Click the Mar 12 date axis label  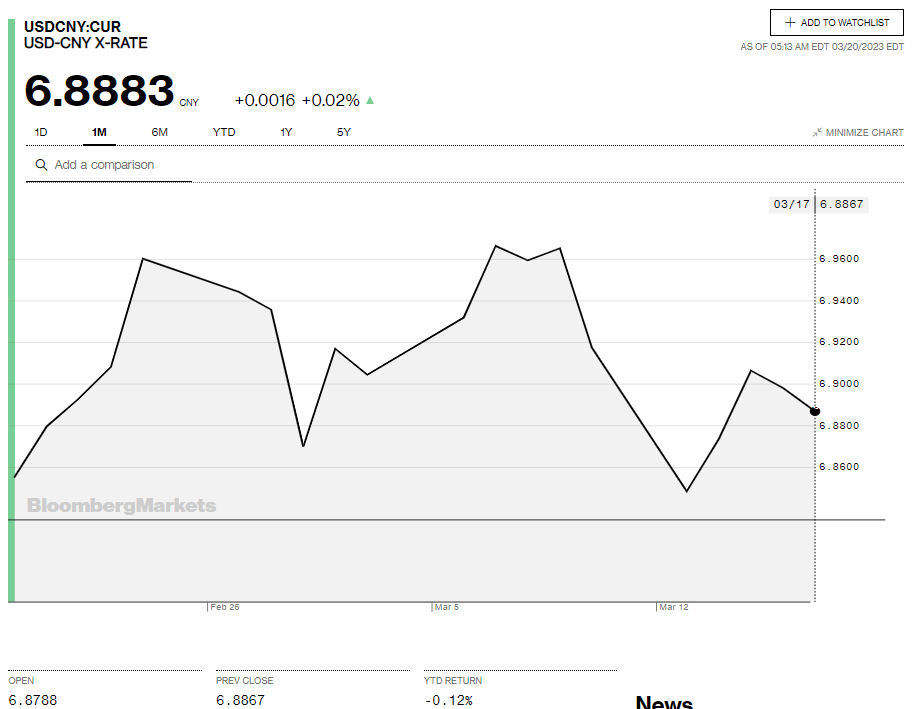pyautogui.click(x=674, y=607)
